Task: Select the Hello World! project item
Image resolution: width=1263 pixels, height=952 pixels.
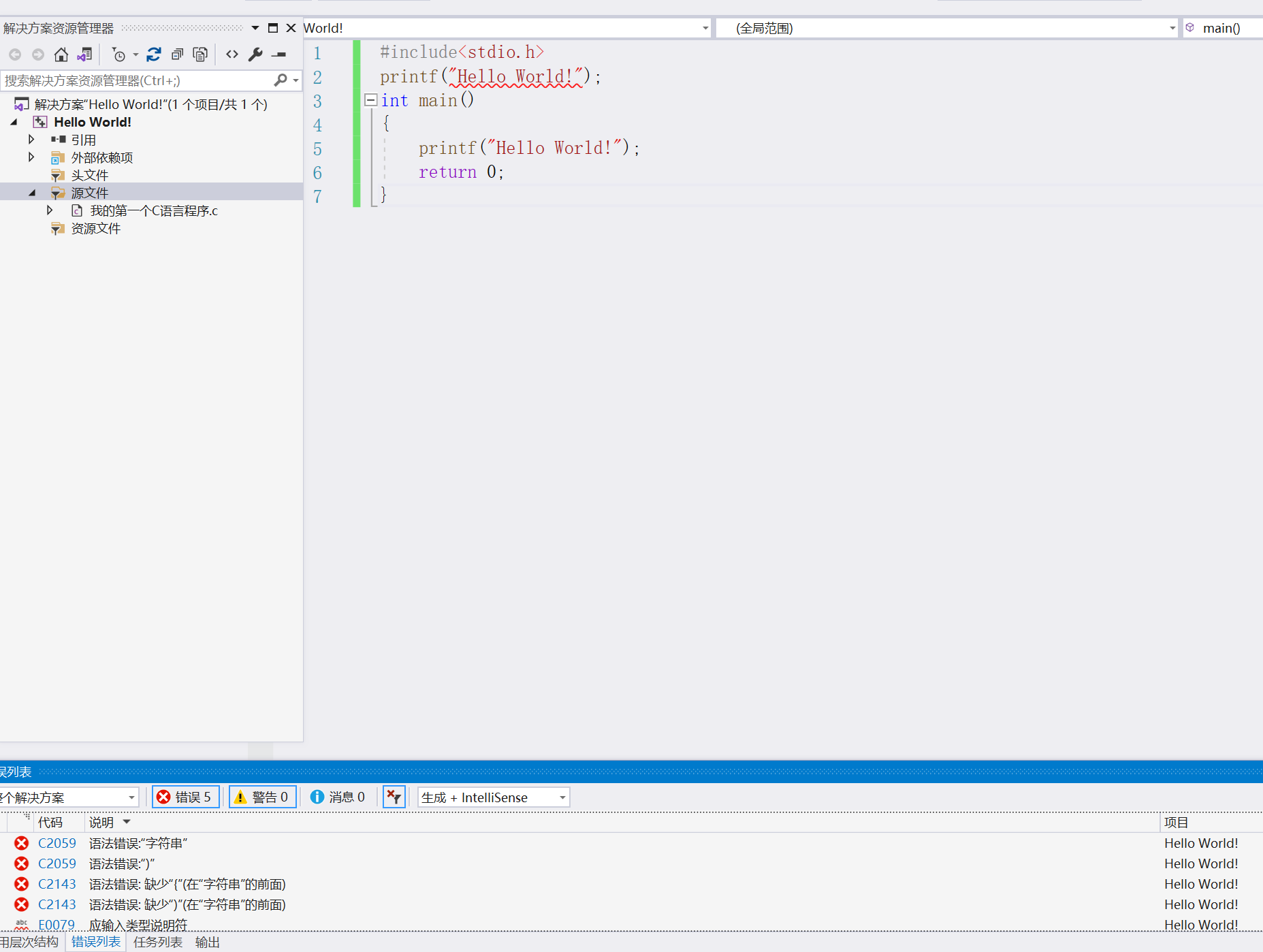Action: tap(93, 122)
